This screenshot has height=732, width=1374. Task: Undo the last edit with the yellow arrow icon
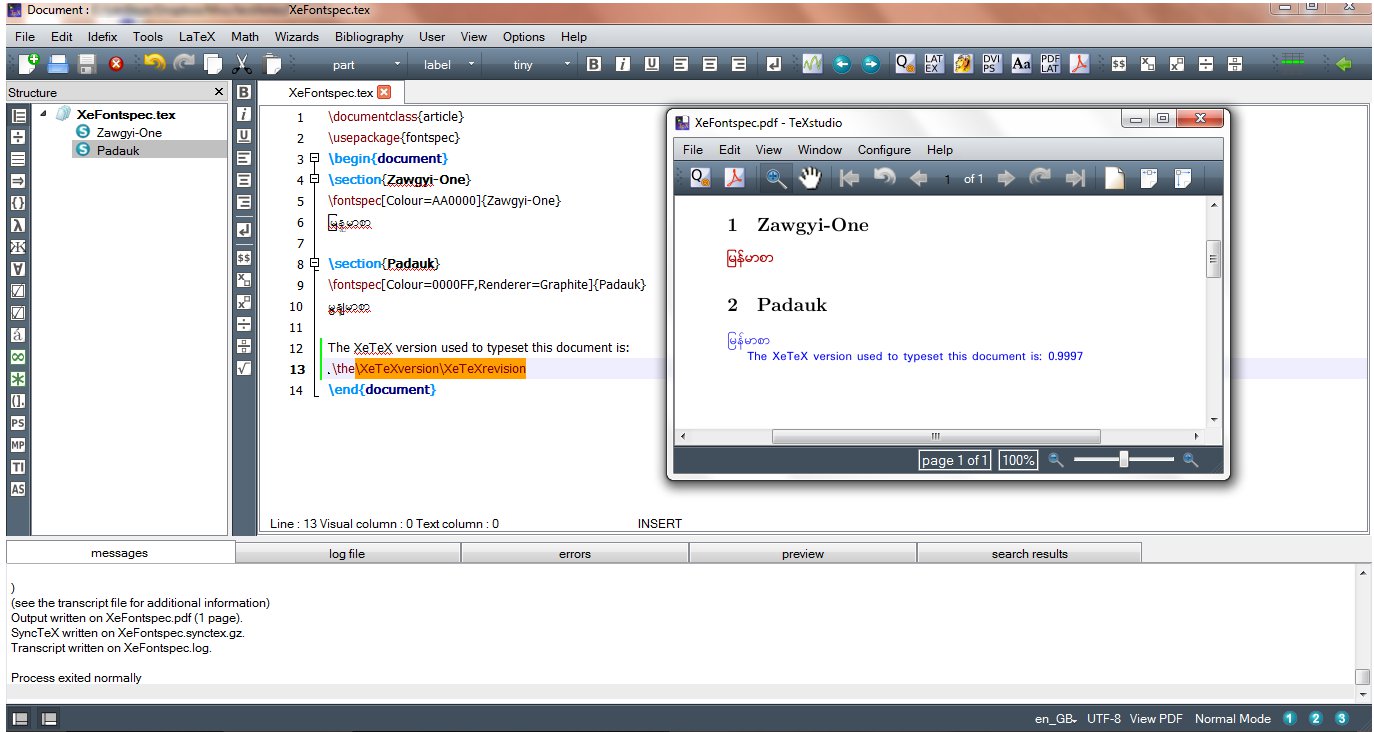coord(154,64)
